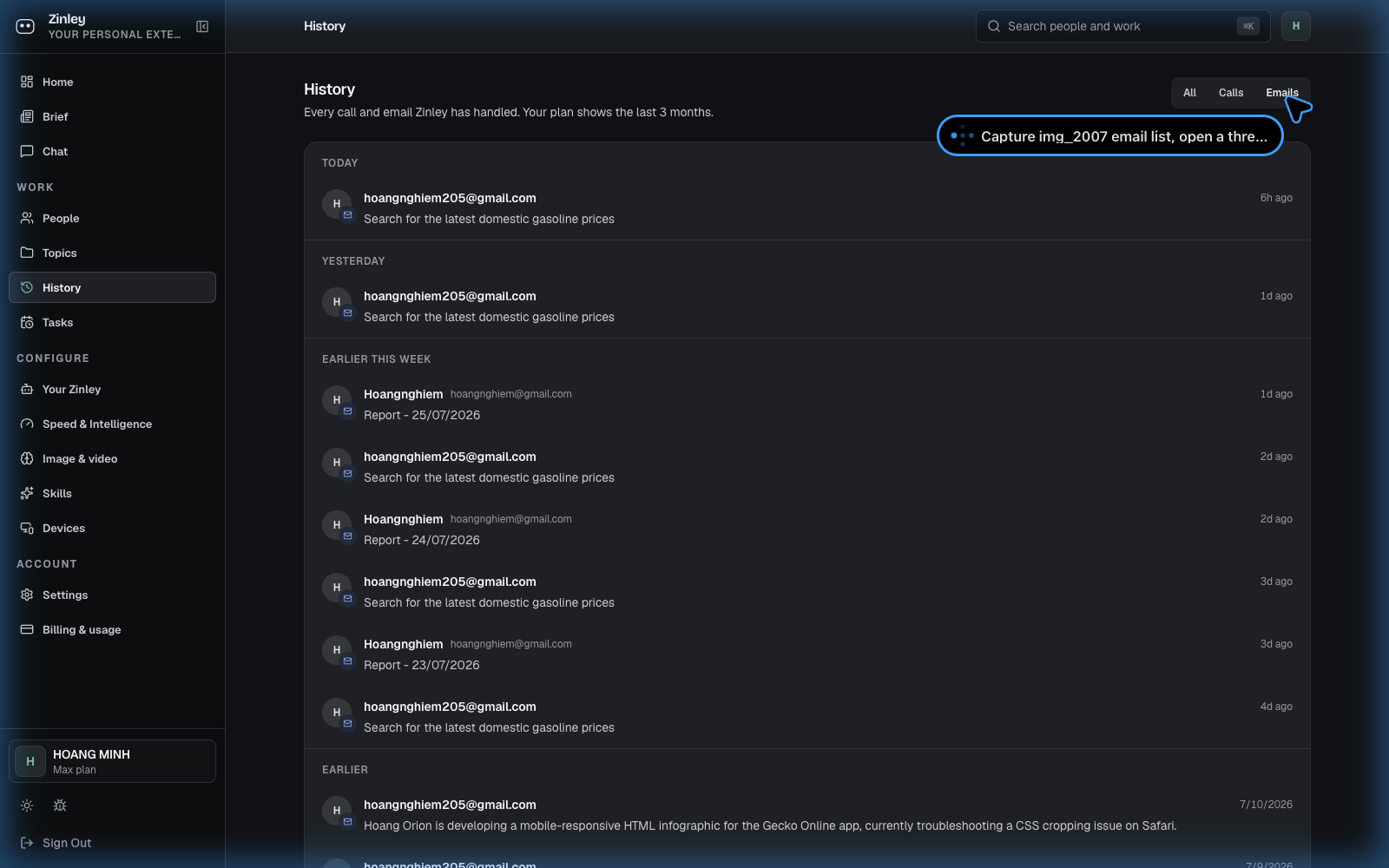
Task: Click the search magnifier icon
Action: (x=994, y=26)
